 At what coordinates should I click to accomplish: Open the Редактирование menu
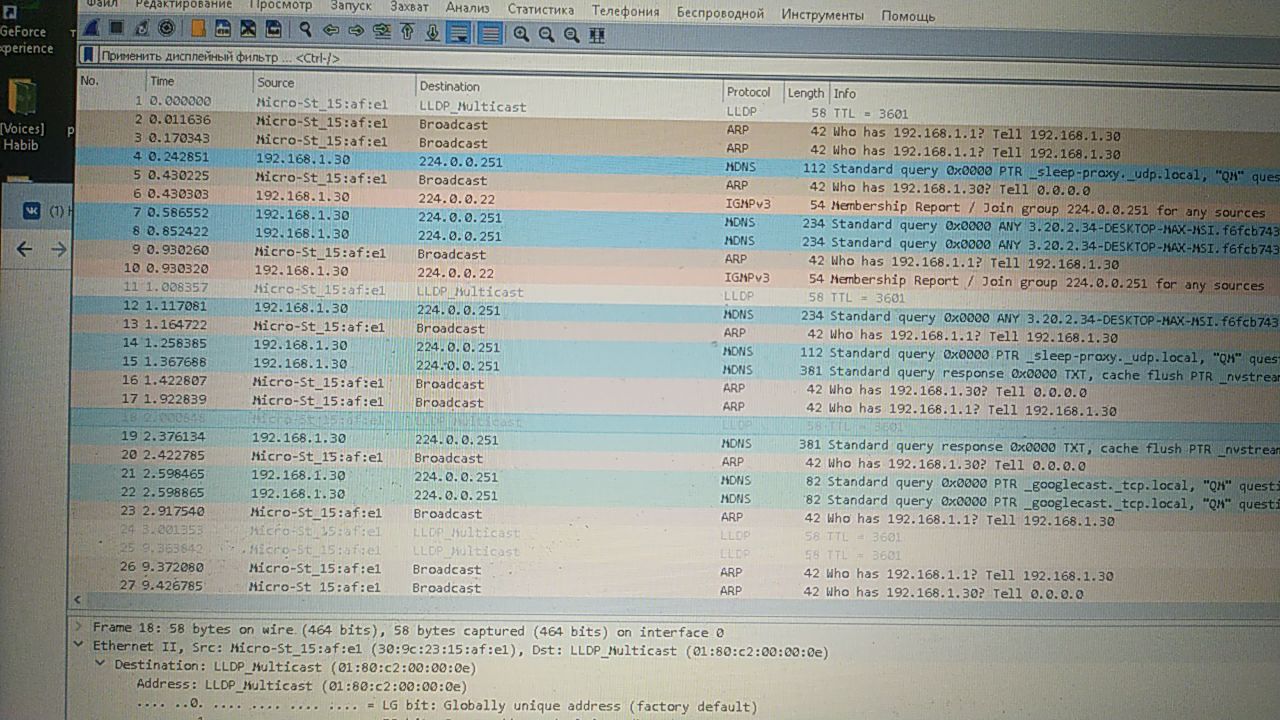183,4
